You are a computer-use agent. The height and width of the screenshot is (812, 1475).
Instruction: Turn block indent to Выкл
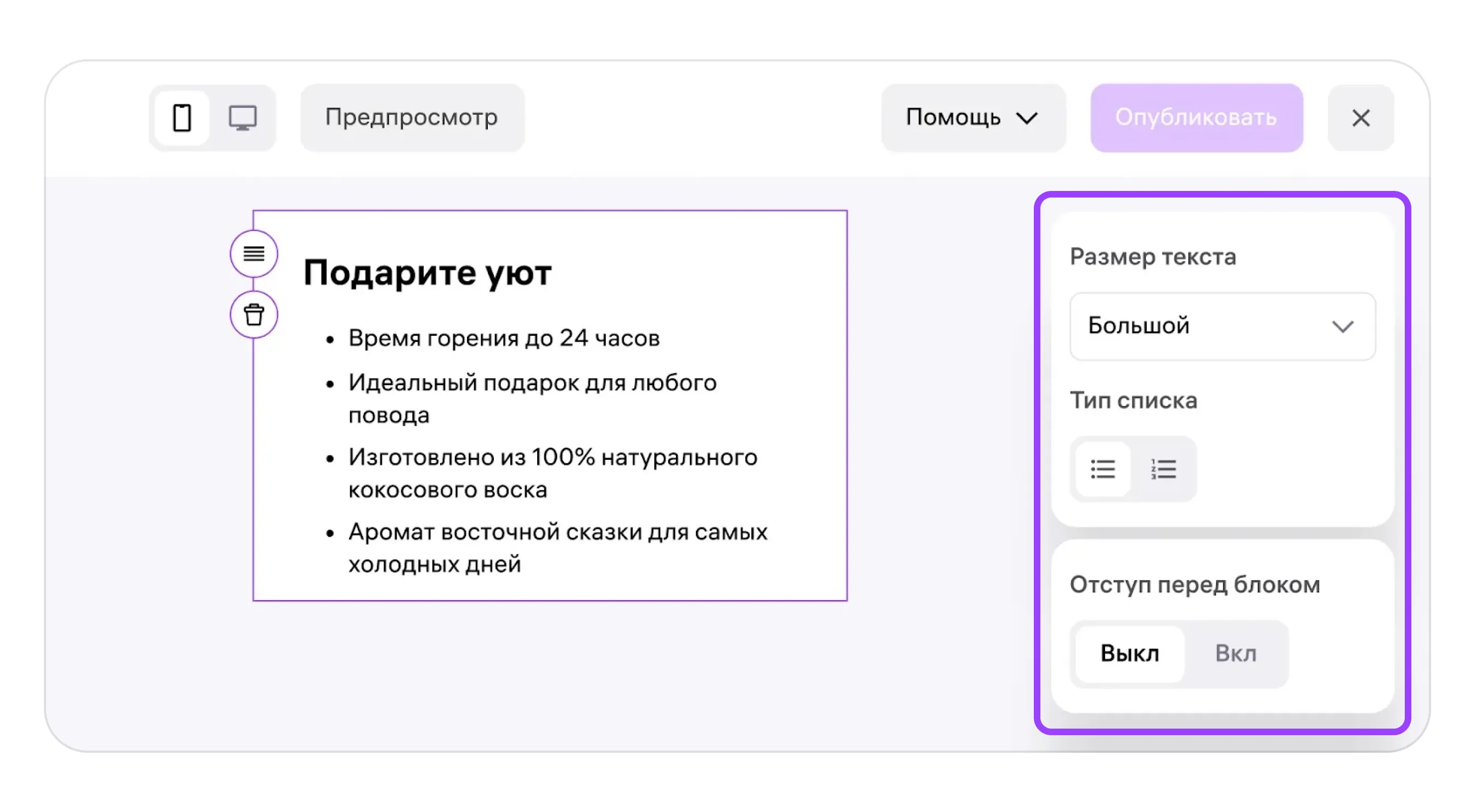1129,653
